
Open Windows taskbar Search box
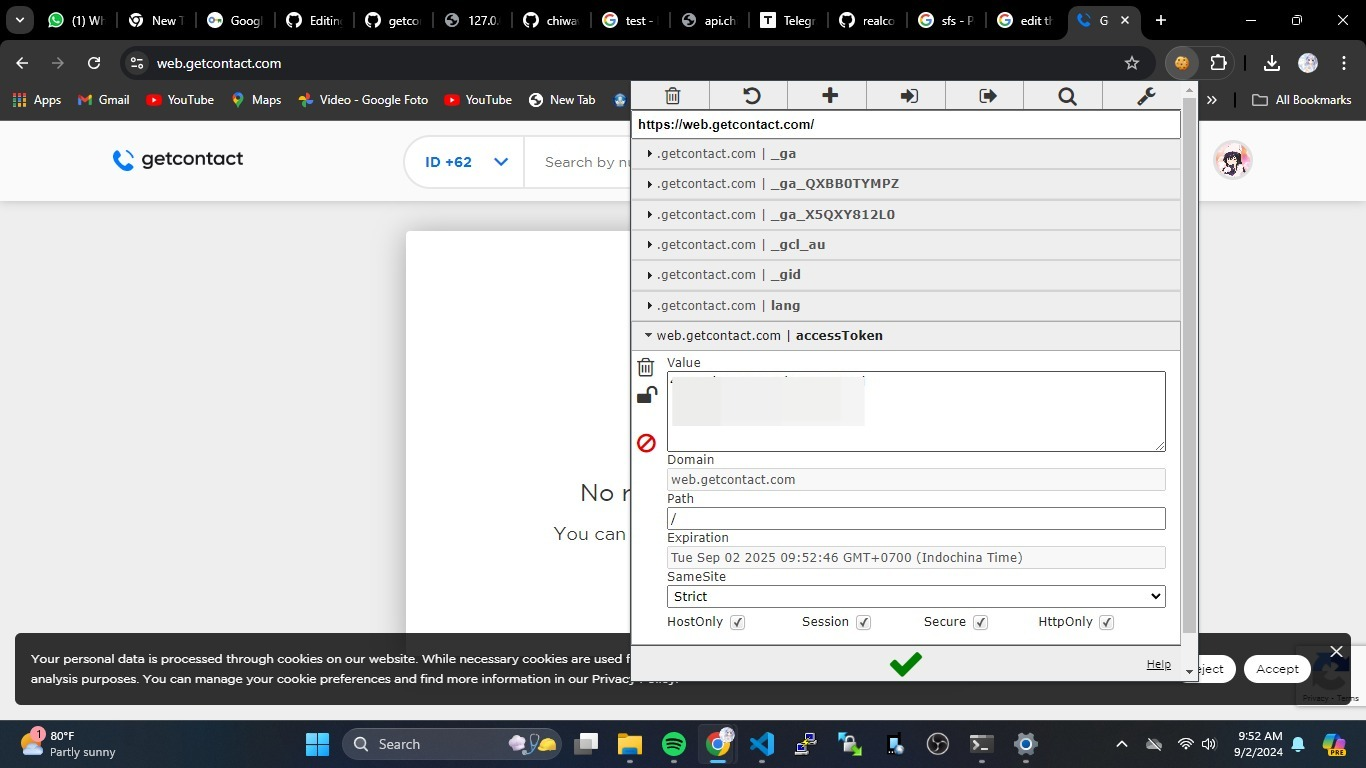pos(450,744)
